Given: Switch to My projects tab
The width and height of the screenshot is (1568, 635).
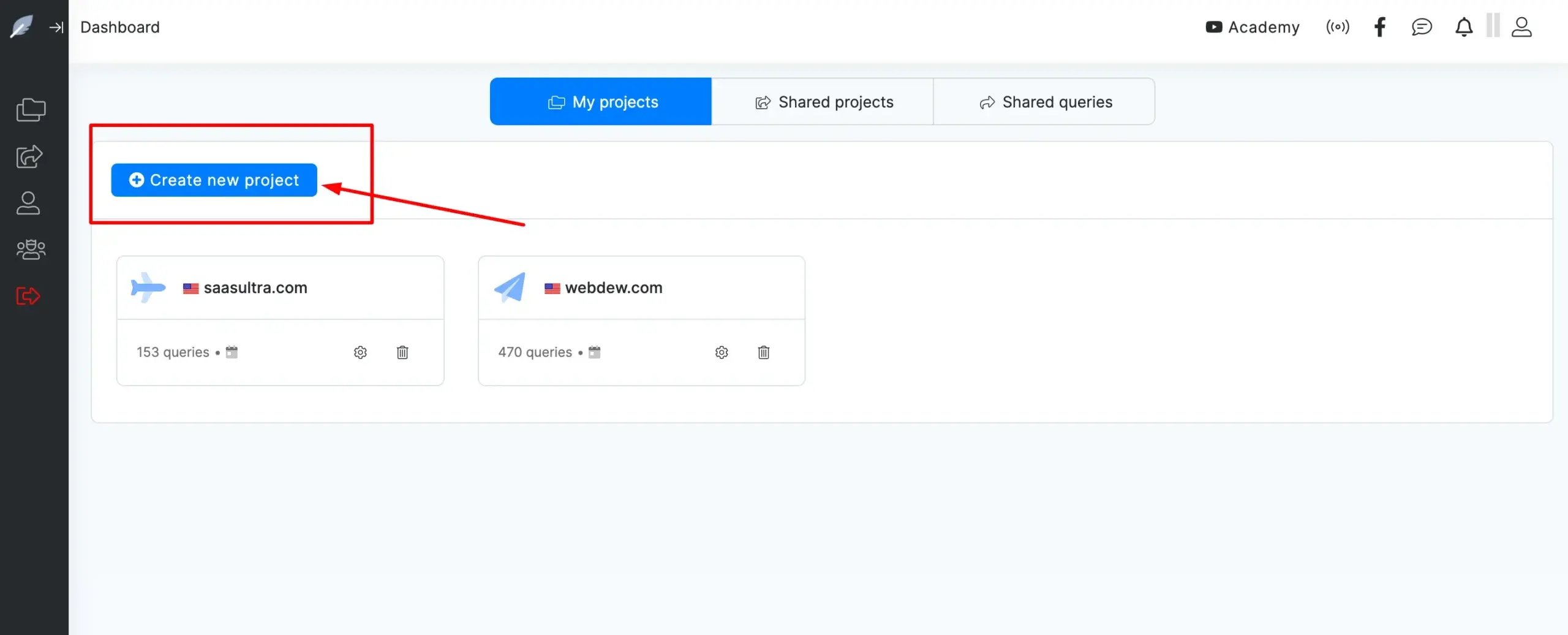Looking at the screenshot, I should click(x=601, y=102).
